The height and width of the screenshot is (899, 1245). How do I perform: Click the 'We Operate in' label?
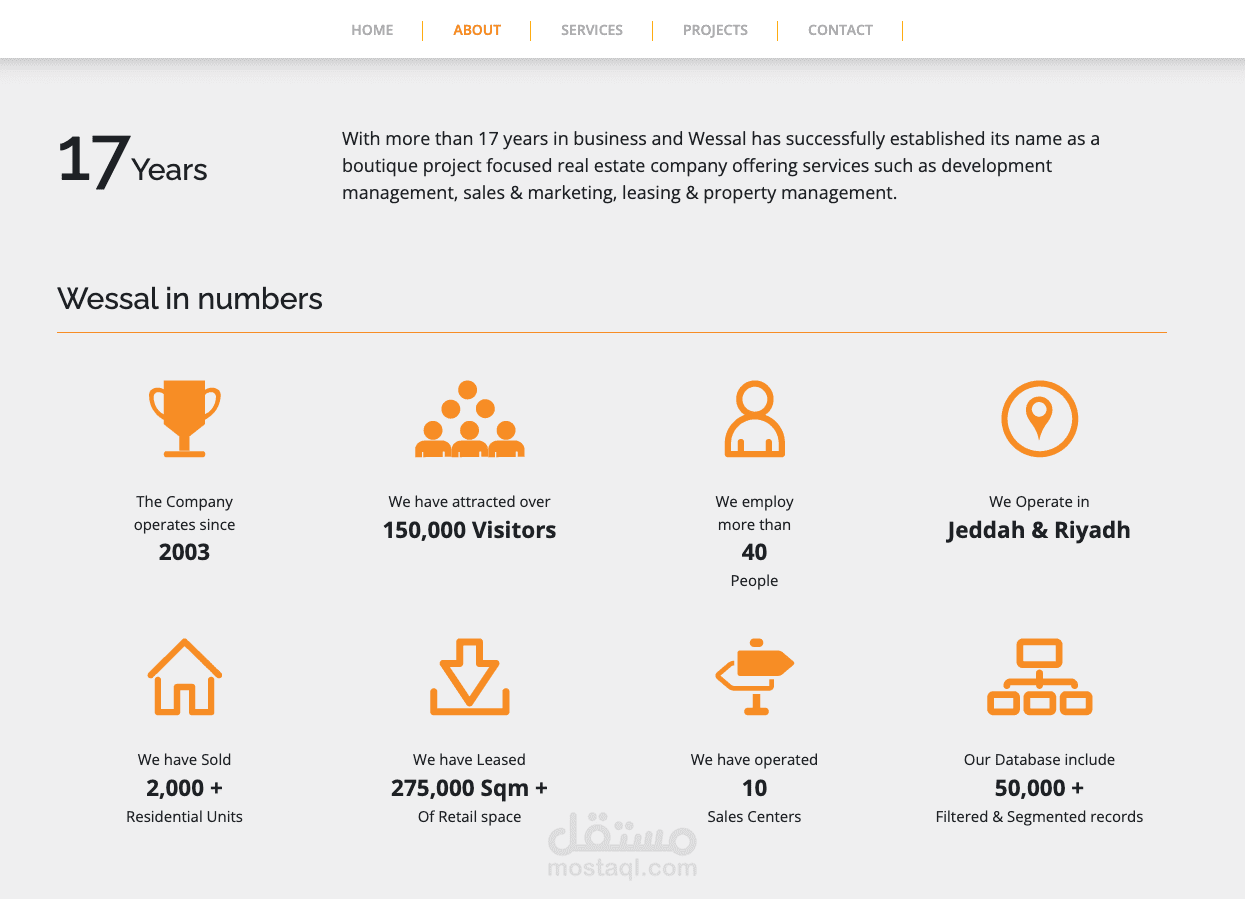(x=1039, y=502)
